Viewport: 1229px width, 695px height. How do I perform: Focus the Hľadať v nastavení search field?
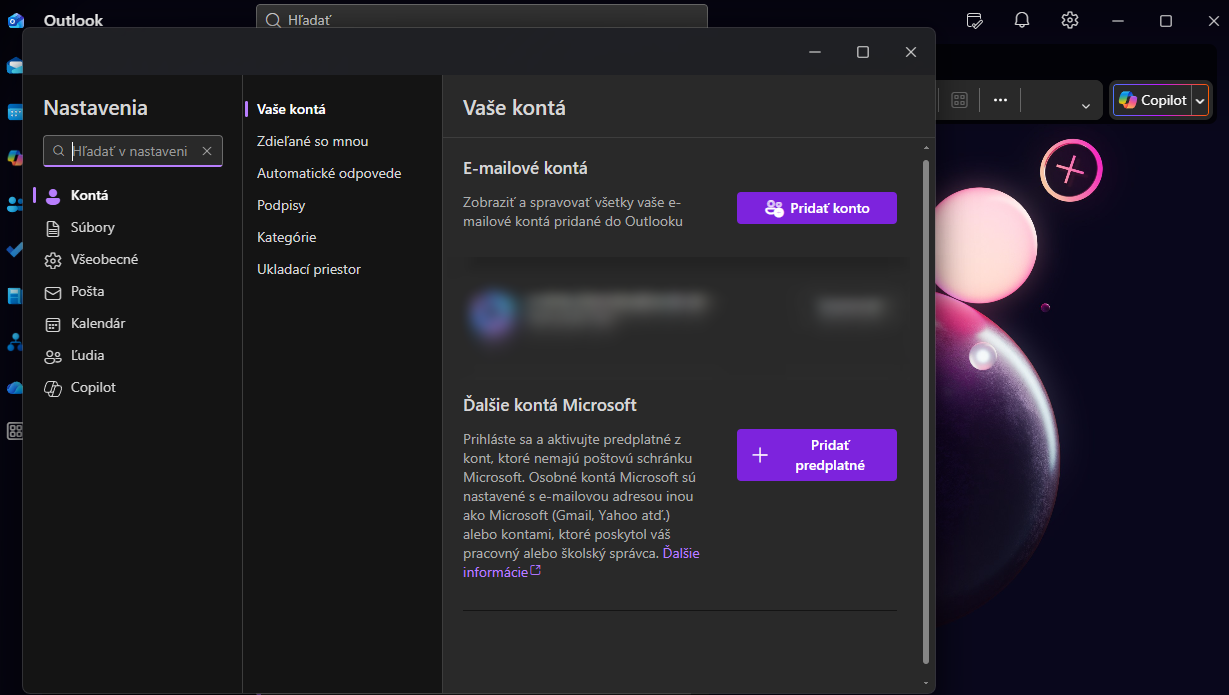tap(130, 151)
